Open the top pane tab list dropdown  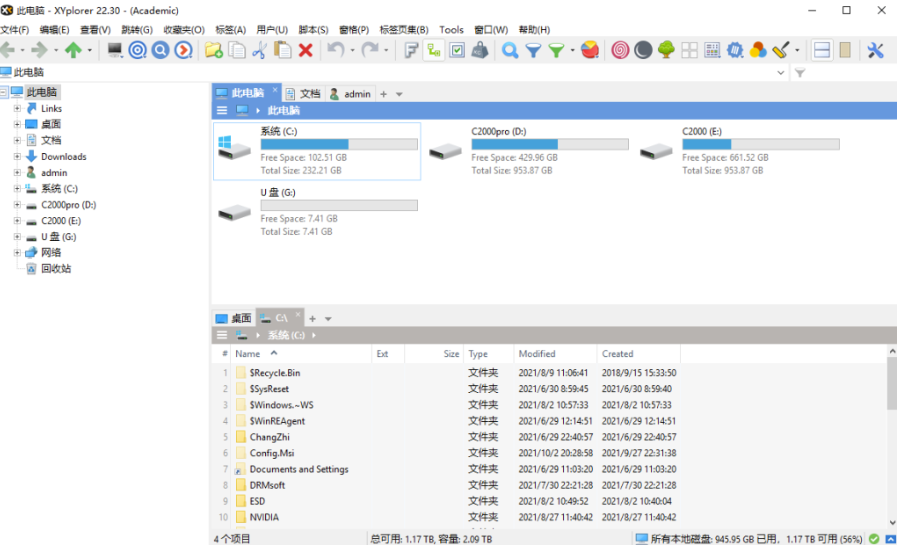click(x=399, y=94)
